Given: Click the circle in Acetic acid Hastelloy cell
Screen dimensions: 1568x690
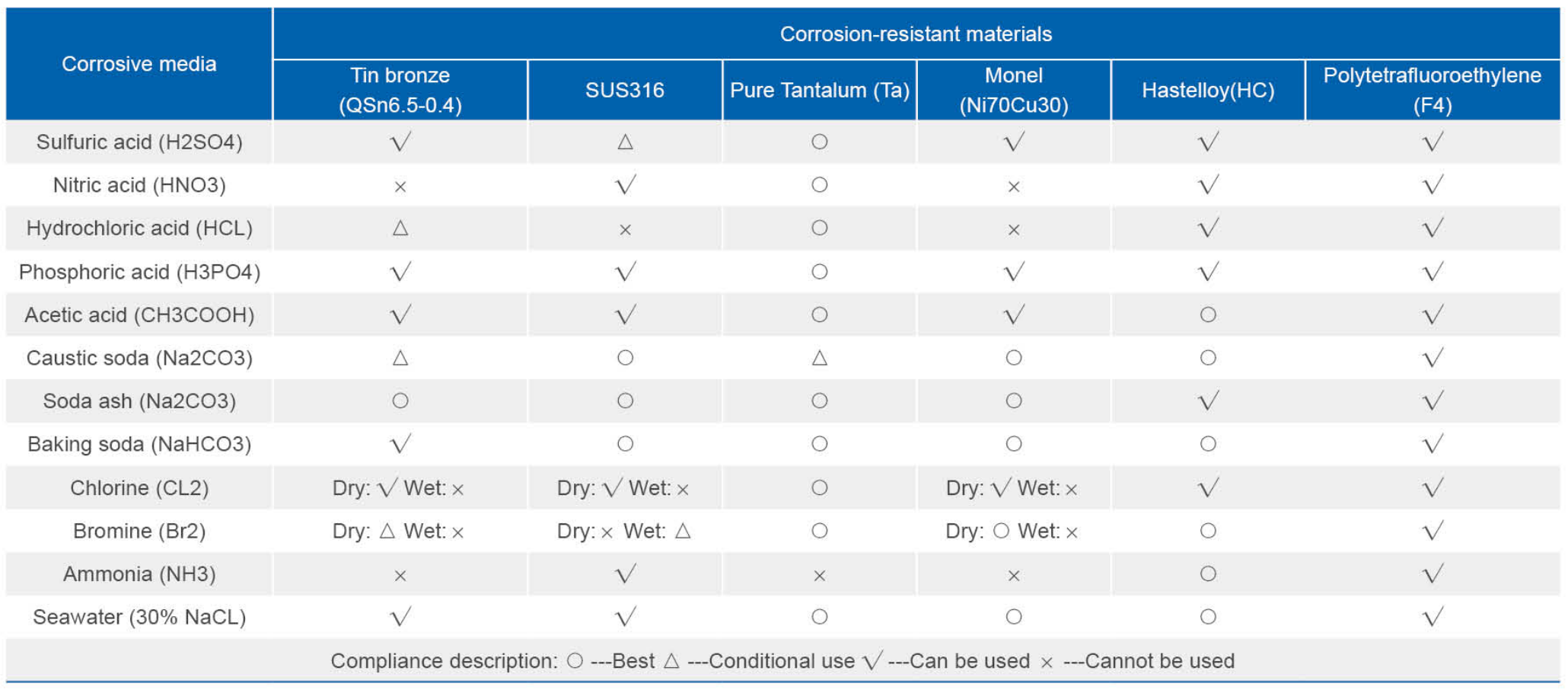Looking at the screenshot, I should [1208, 315].
